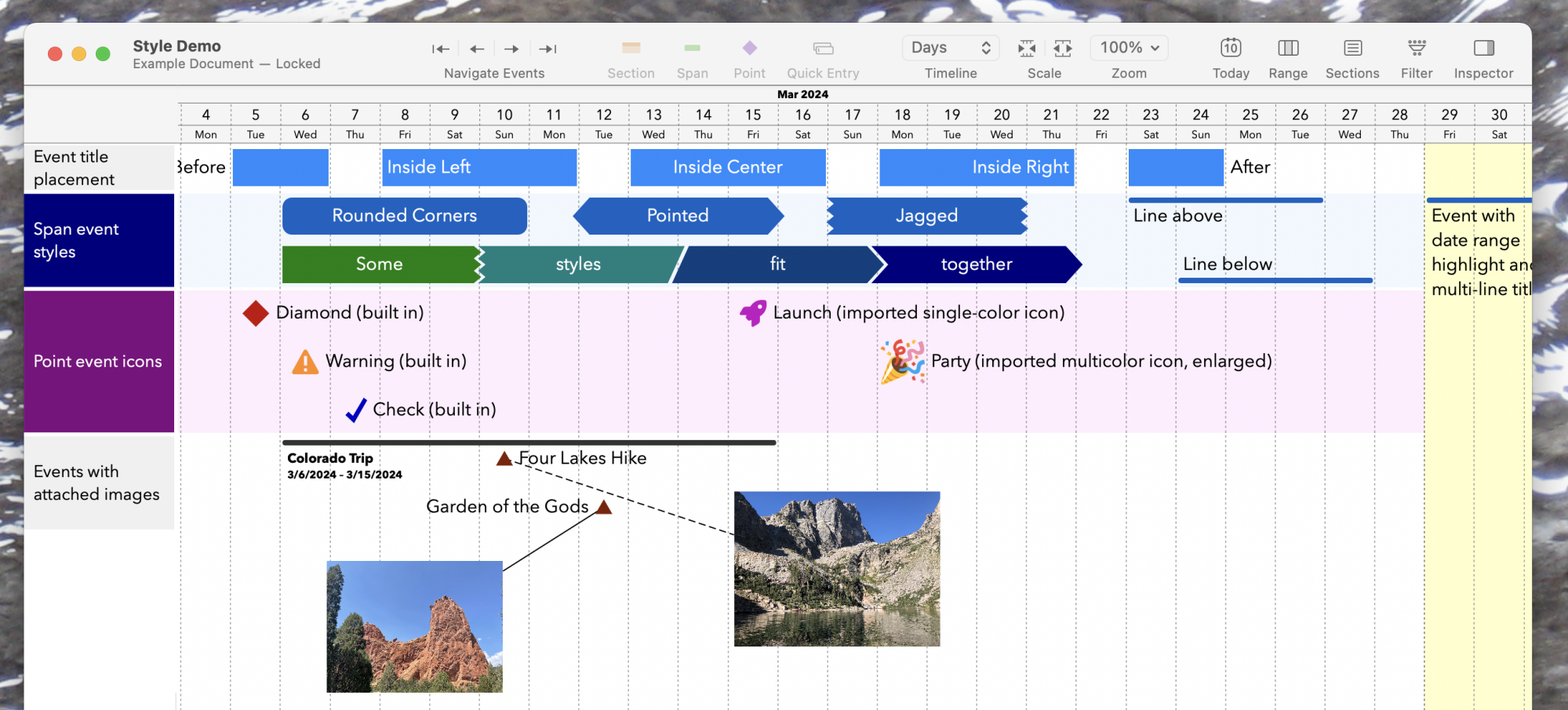
Task: Select the Party popper icon
Action: (903, 362)
